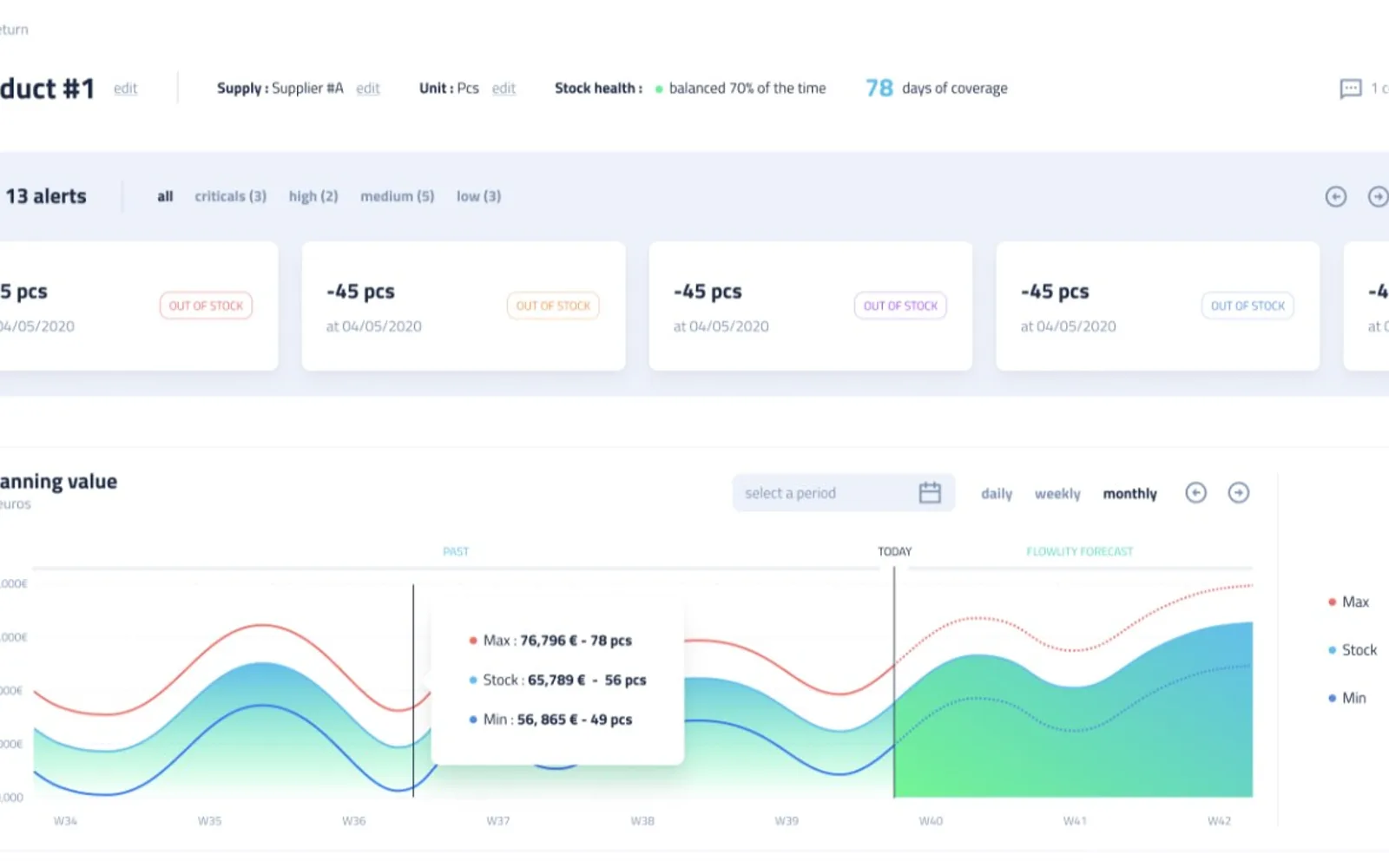
Task: Click the W39 axis label
Action: (x=787, y=821)
